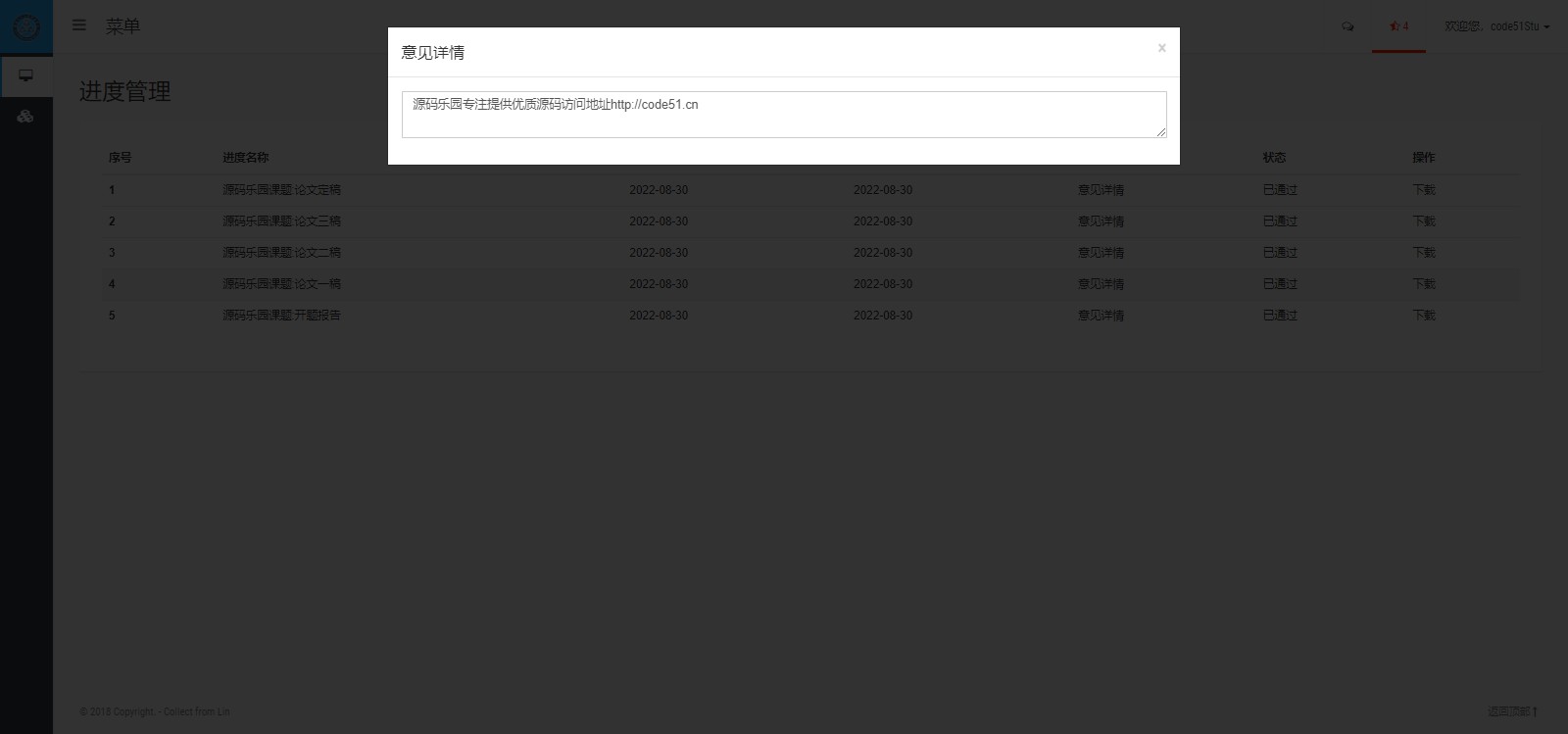Screen dimensions: 1568x734
Task: Open 意见详情 for 论文一稿 row
Action: click(x=1101, y=284)
